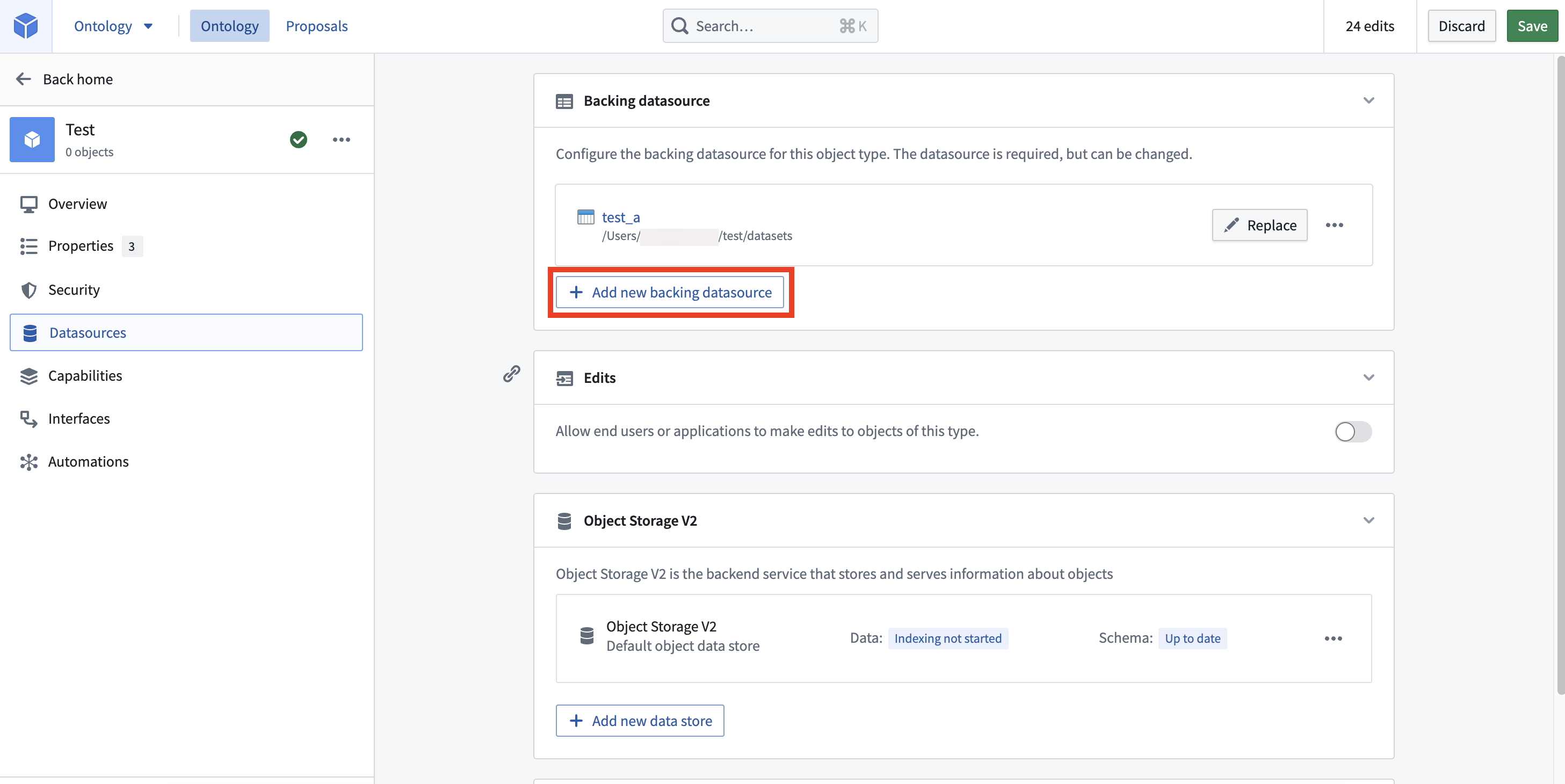Click the Interfaces icon in sidebar
The image size is (1565, 784).
[28, 419]
